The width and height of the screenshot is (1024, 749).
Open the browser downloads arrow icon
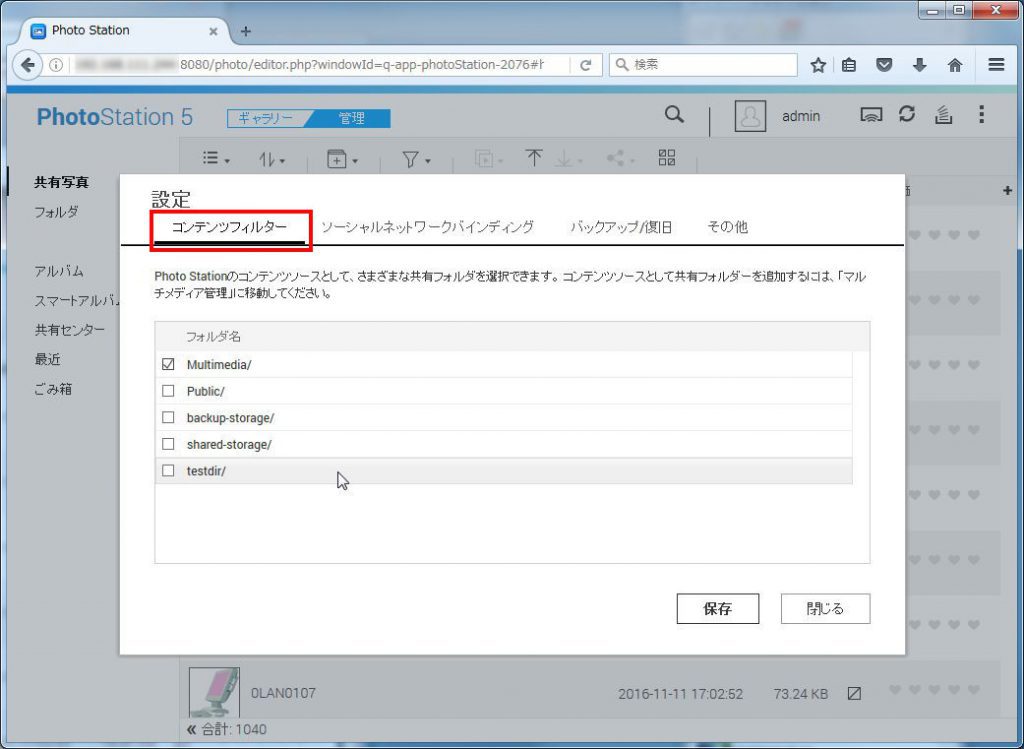[x=920, y=65]
